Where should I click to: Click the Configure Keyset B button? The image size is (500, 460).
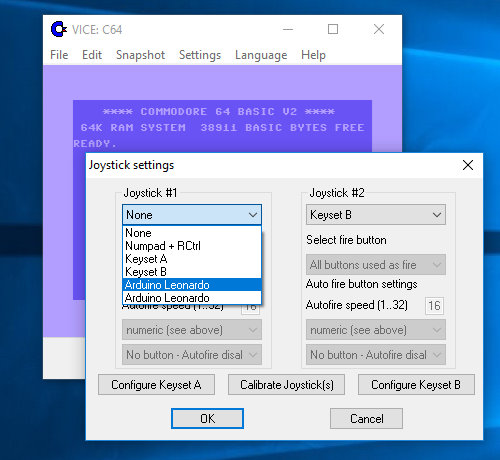click(416, 385)
